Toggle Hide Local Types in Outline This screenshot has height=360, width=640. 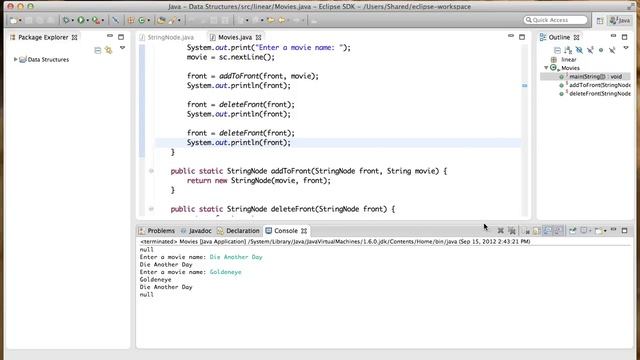(x=612, y=50)
